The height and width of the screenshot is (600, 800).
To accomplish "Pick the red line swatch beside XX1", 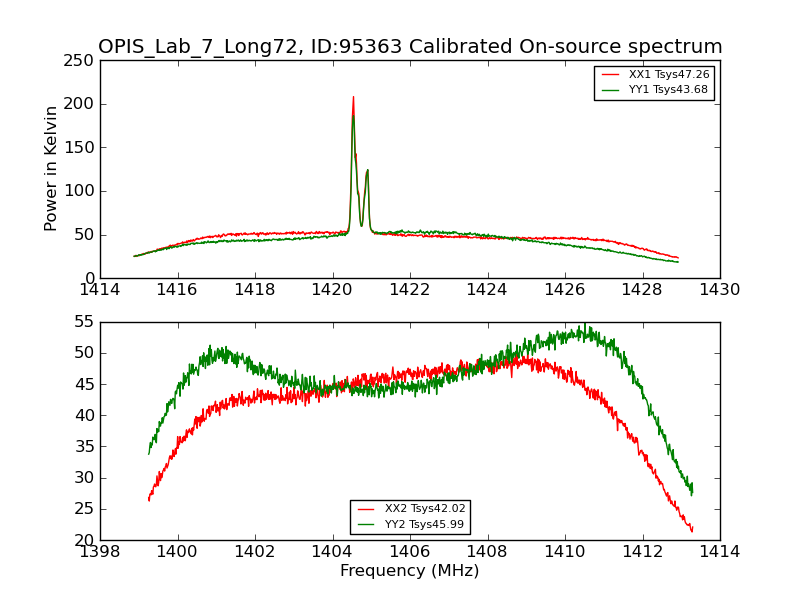I will [x=609, y=75].
